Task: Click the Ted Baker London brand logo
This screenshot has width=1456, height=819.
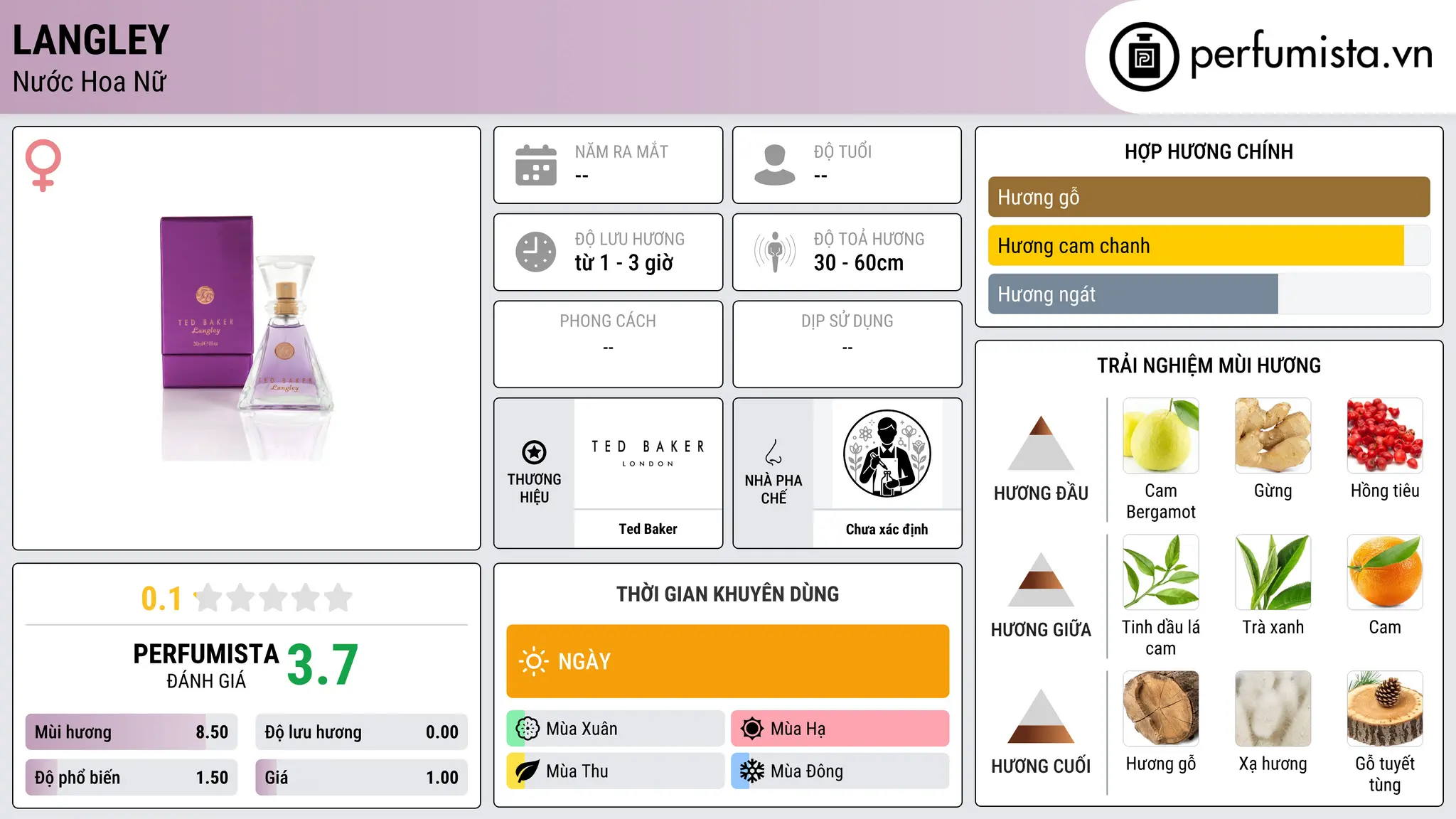Action: pyautogui.click(x=648, y=454)
